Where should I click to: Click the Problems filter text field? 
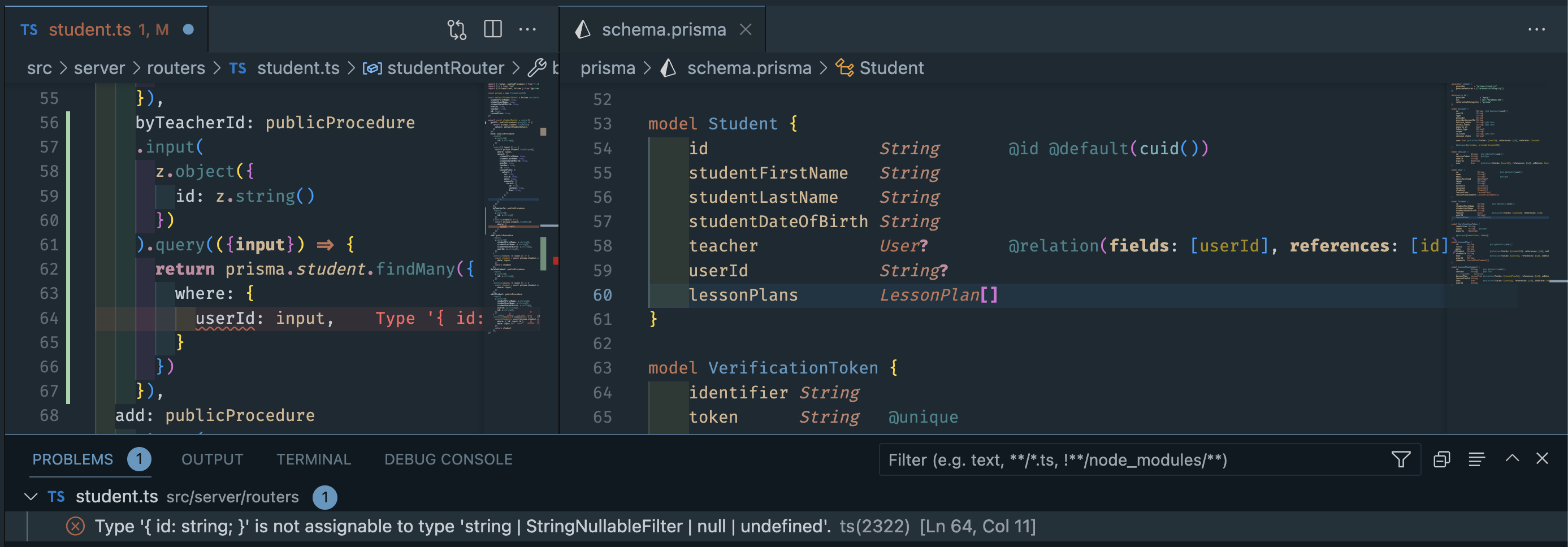(1132, 459)
